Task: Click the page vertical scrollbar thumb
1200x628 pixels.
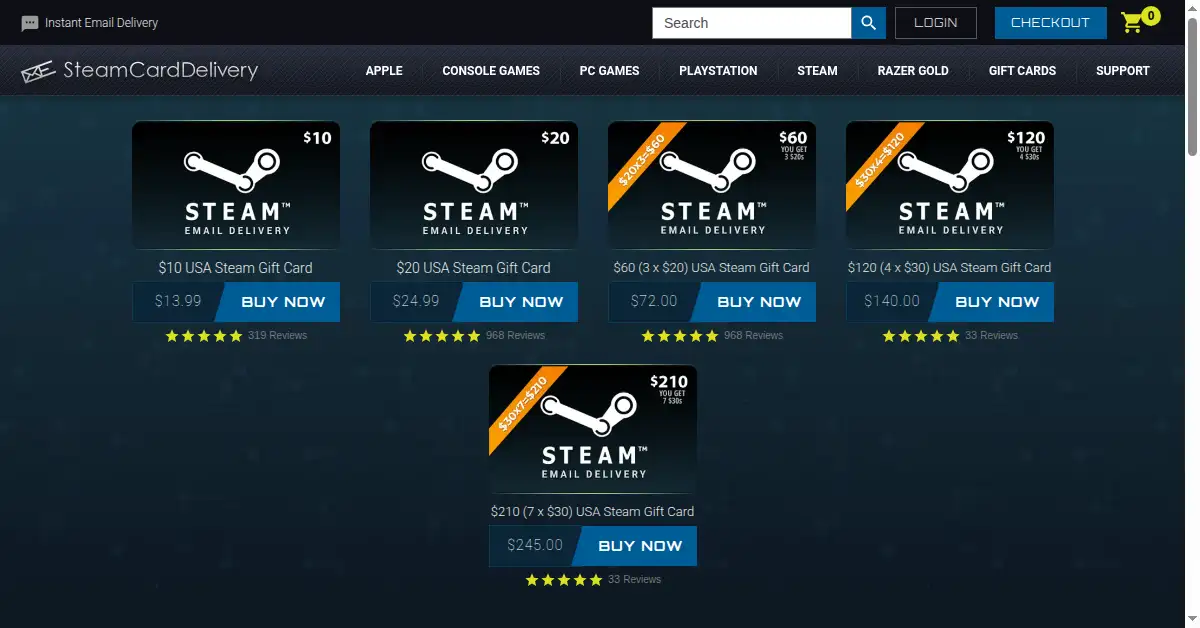Action: coord(1191,85)
